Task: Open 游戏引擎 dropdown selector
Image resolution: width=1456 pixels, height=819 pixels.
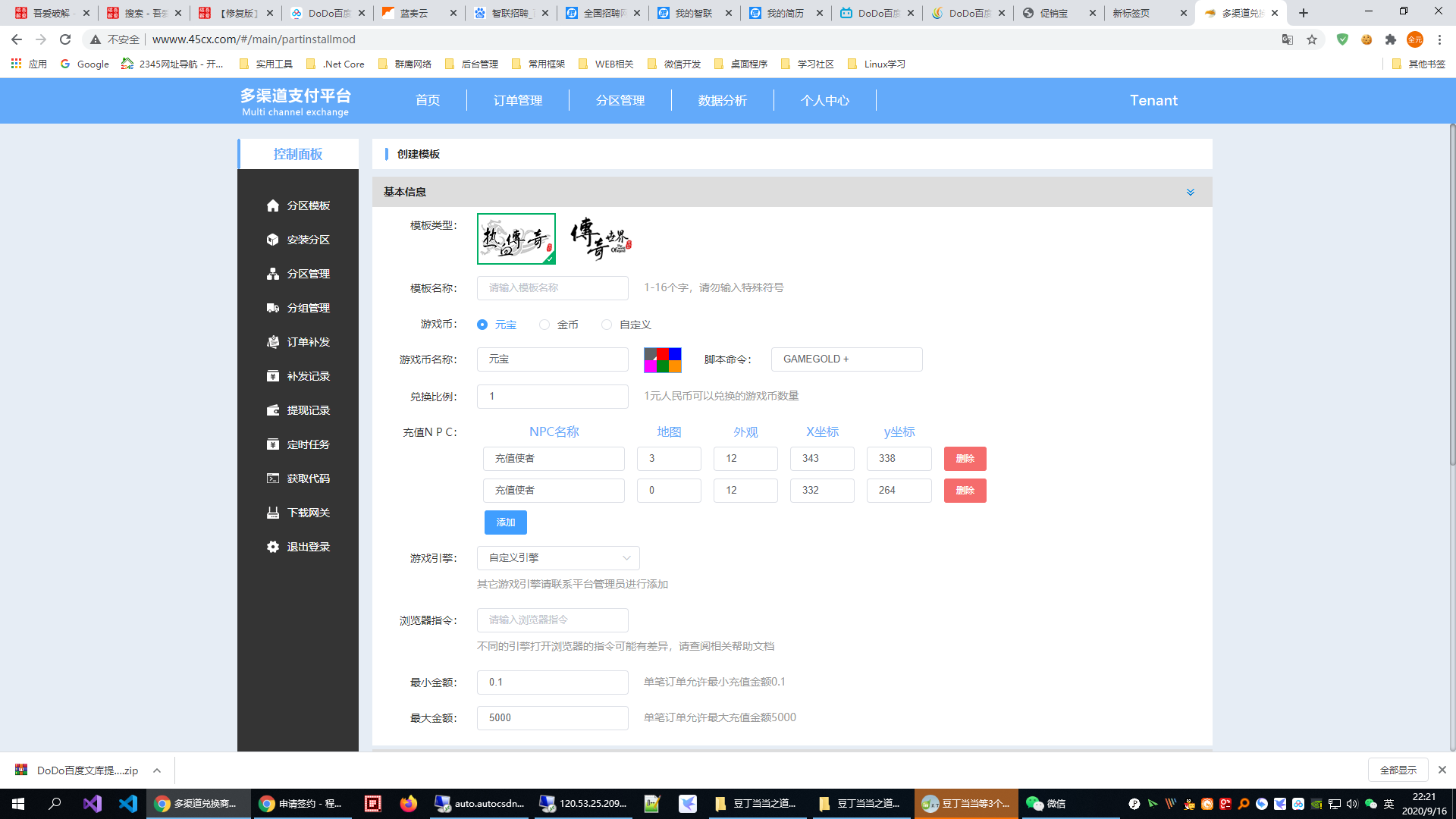Action: pos(557,557)
